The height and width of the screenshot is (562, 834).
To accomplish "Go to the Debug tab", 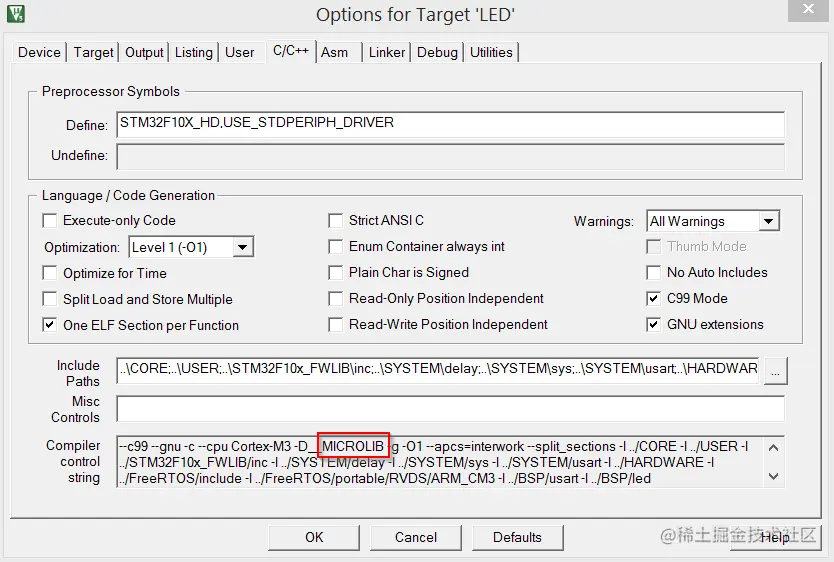I will (437, 52).
